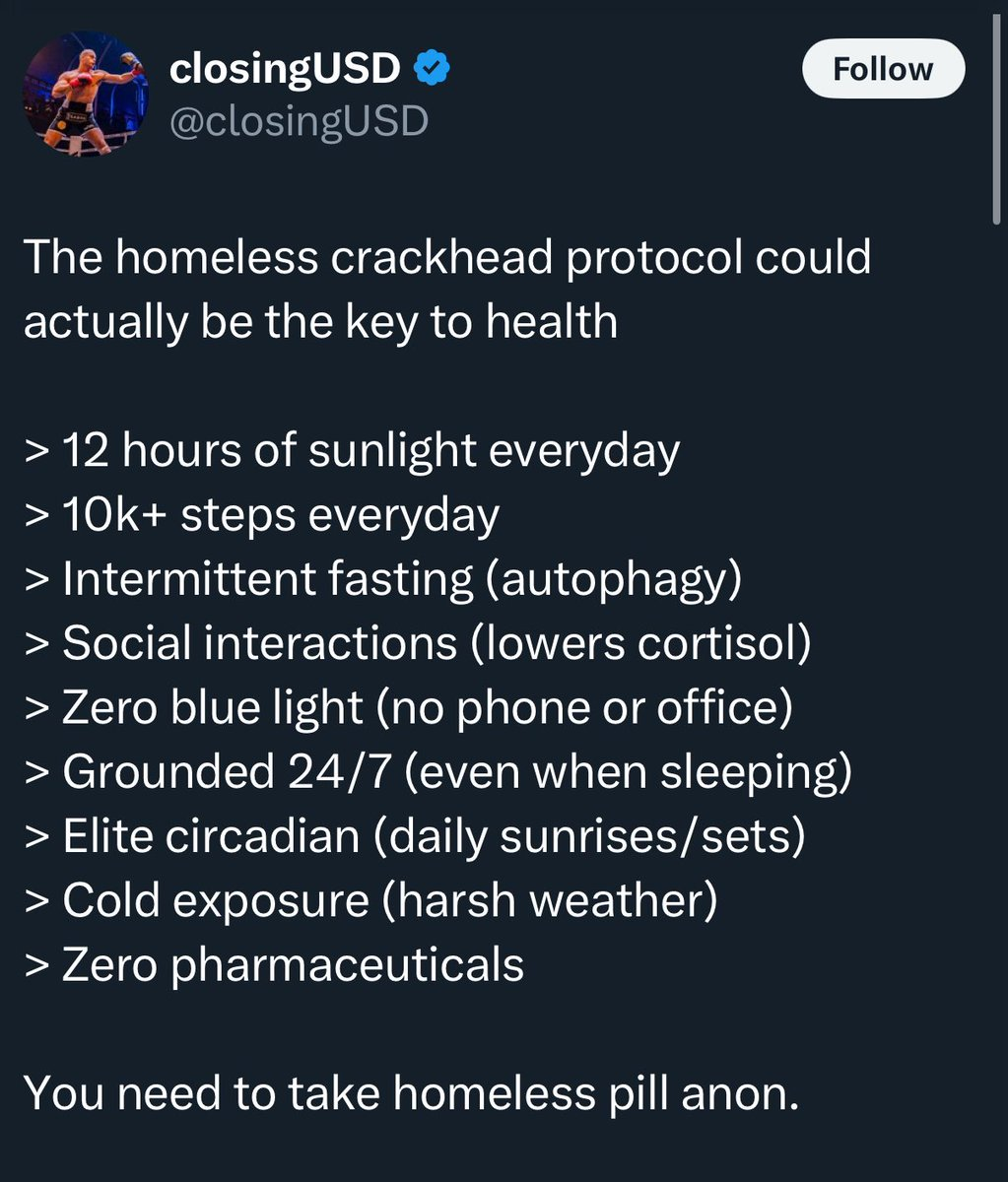Tap the 'Elite circadian' line
Screen dimensions: 1008x1182
211,835
